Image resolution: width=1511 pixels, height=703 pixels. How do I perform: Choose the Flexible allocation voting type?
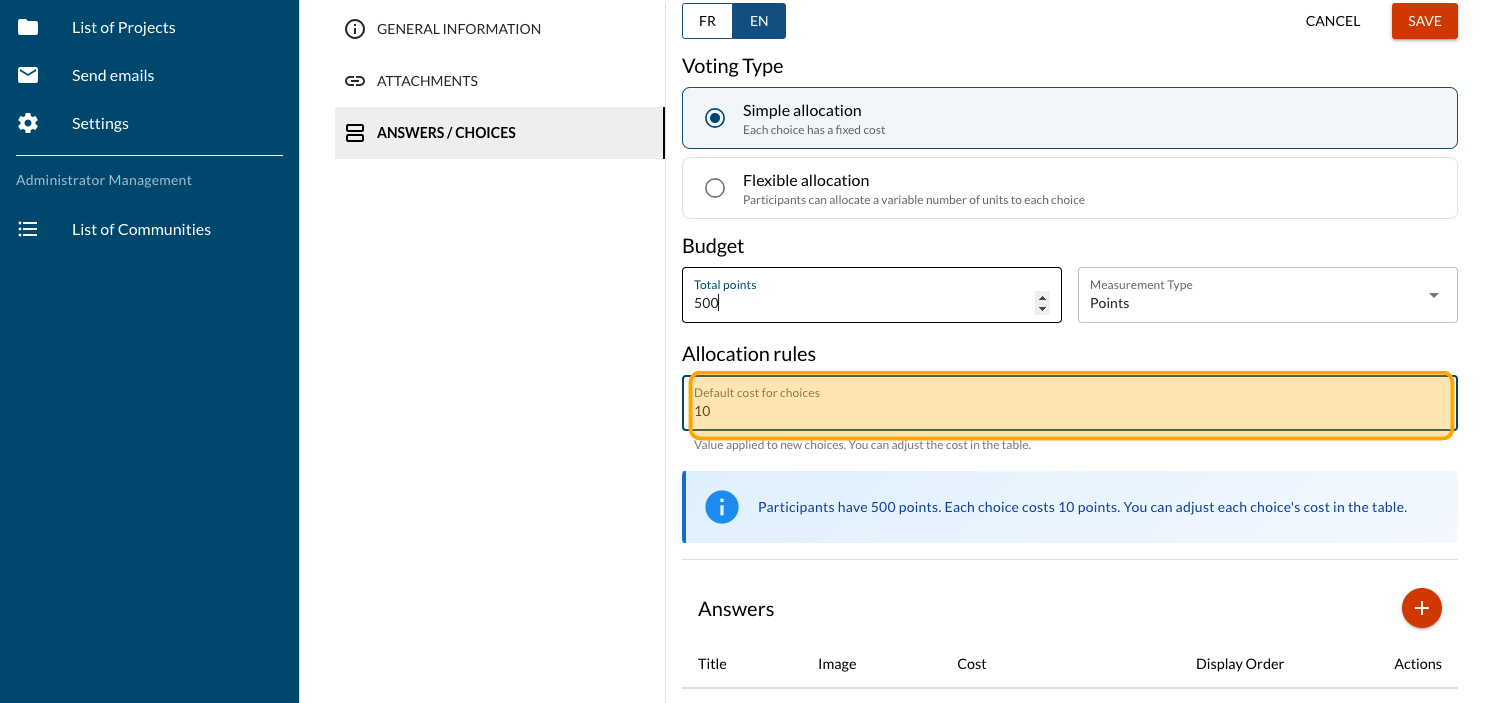(x=715, y=188)
